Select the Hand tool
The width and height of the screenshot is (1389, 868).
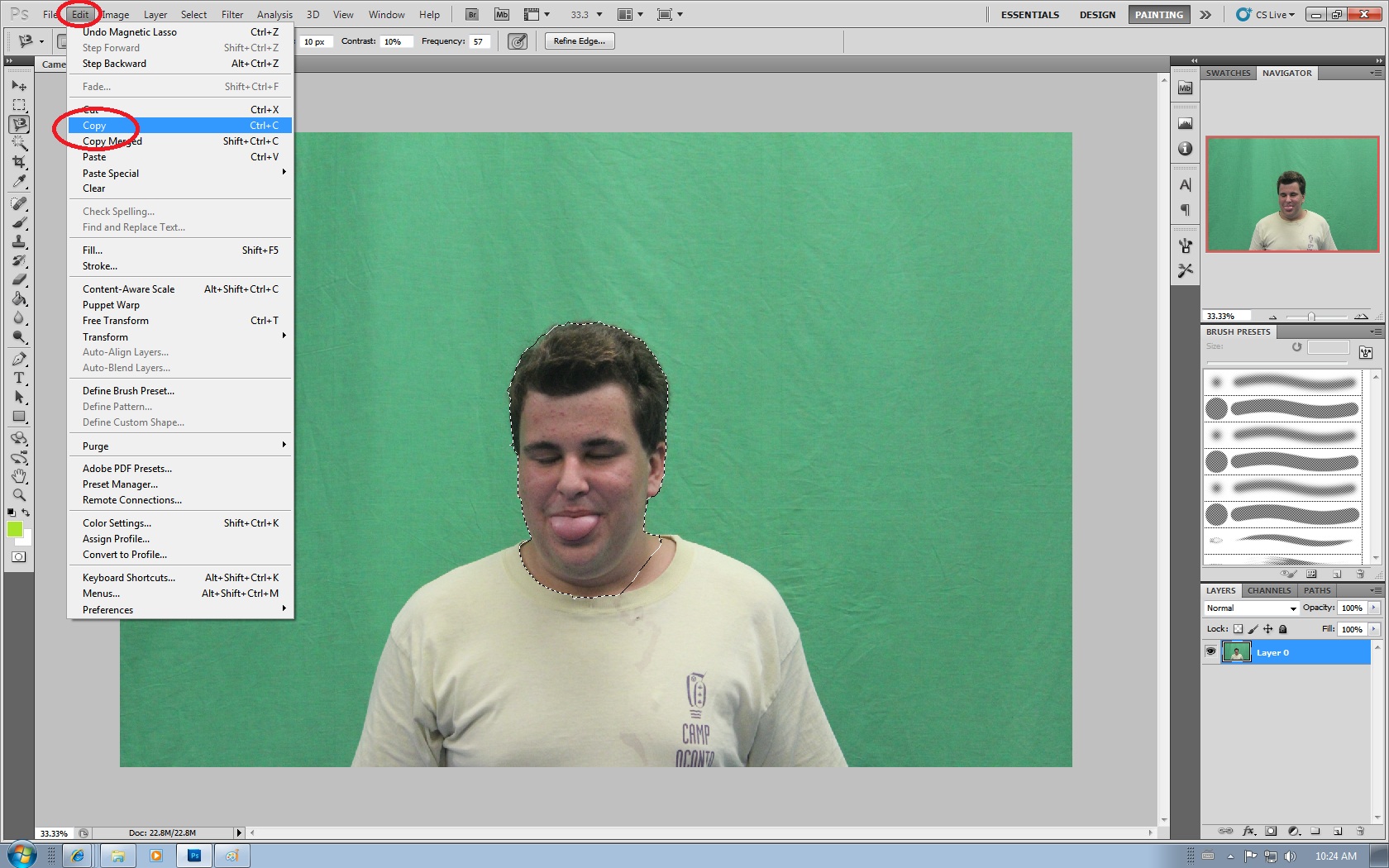[x=19, y=476]
